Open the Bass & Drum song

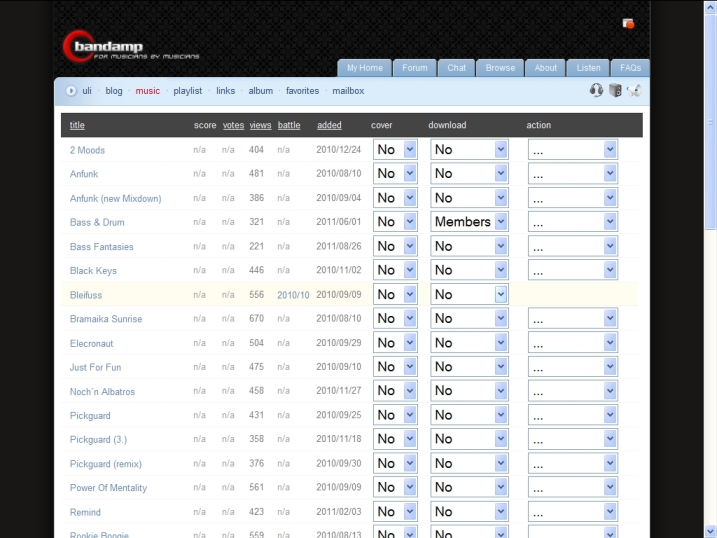97,222
